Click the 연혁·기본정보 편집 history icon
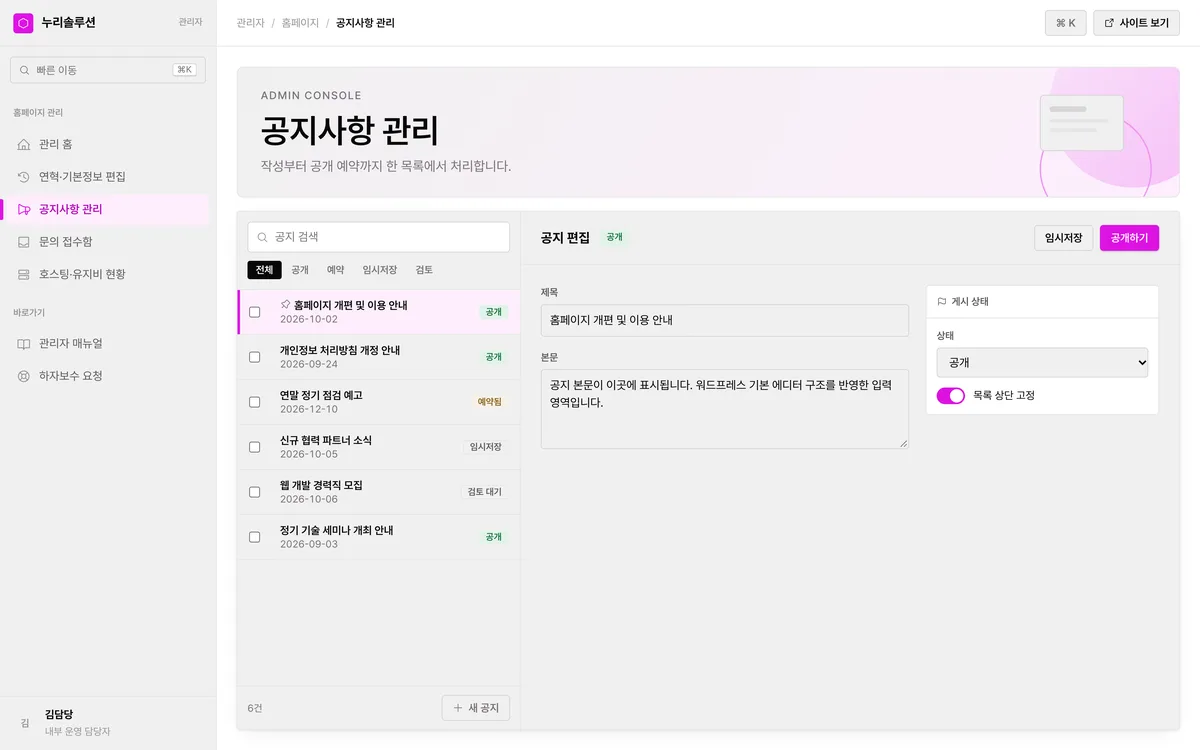This screenshot has height=750, width=1200. [x=24, y=177]
